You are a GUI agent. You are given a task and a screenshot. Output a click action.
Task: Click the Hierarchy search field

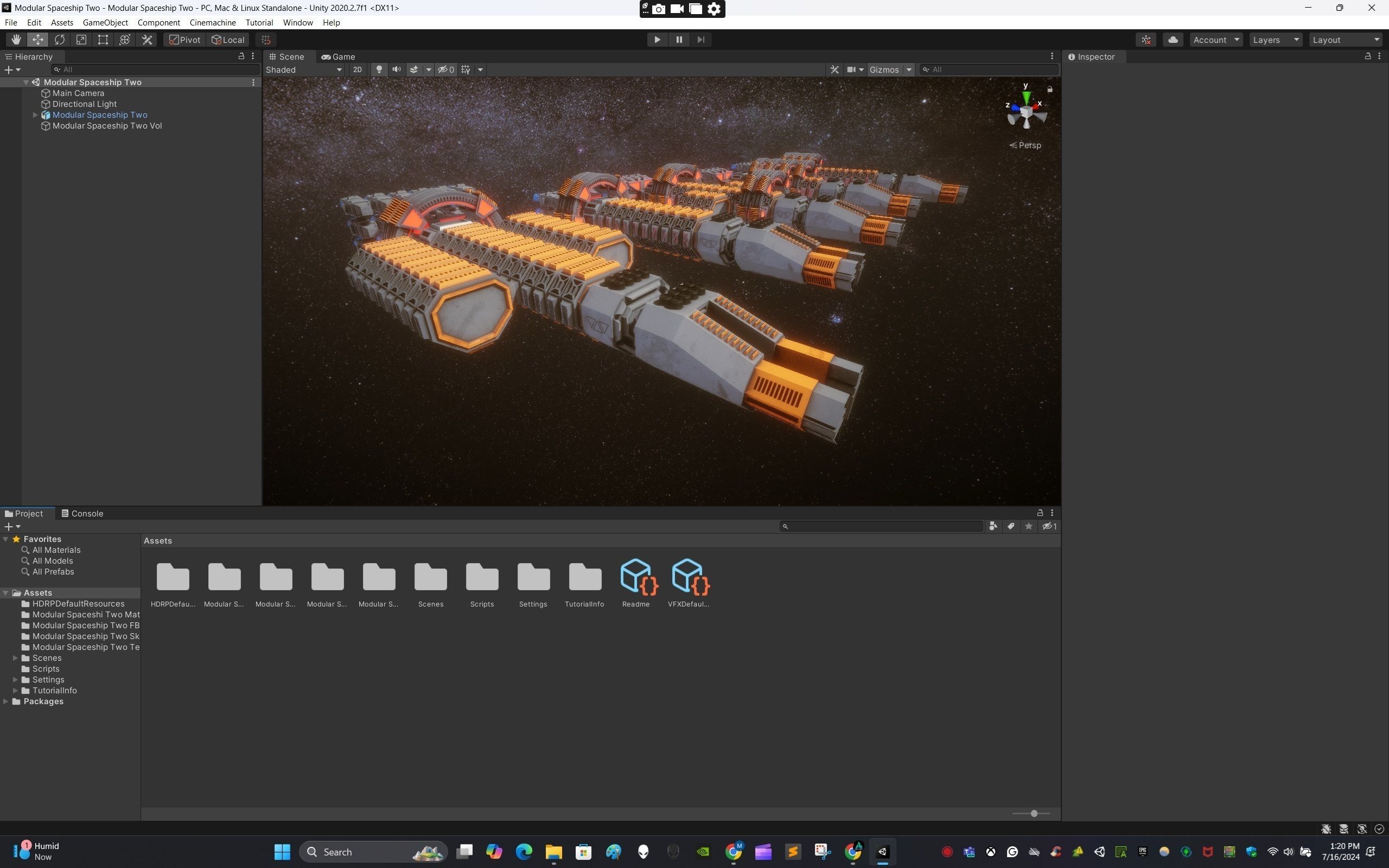tap(155, 69)
